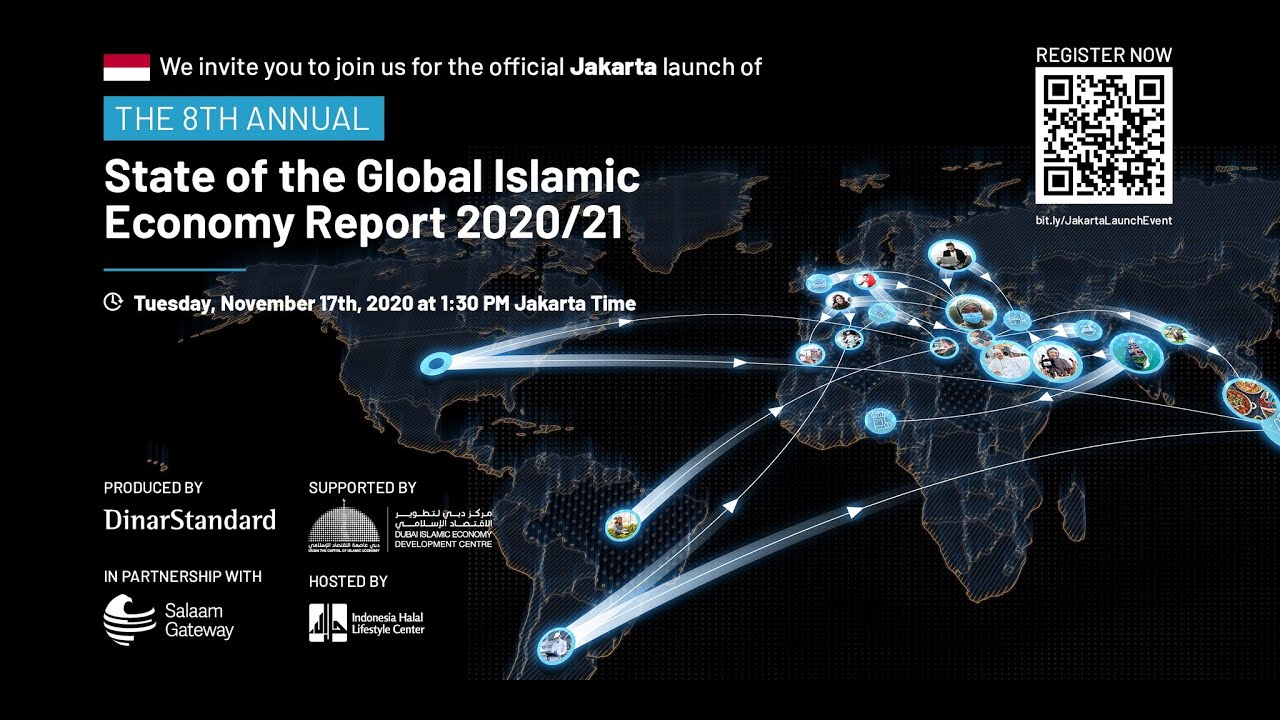Click the Salaam Gateway globe logo
This screenshot has width=1280, height=720.
[x=129, y=620]
